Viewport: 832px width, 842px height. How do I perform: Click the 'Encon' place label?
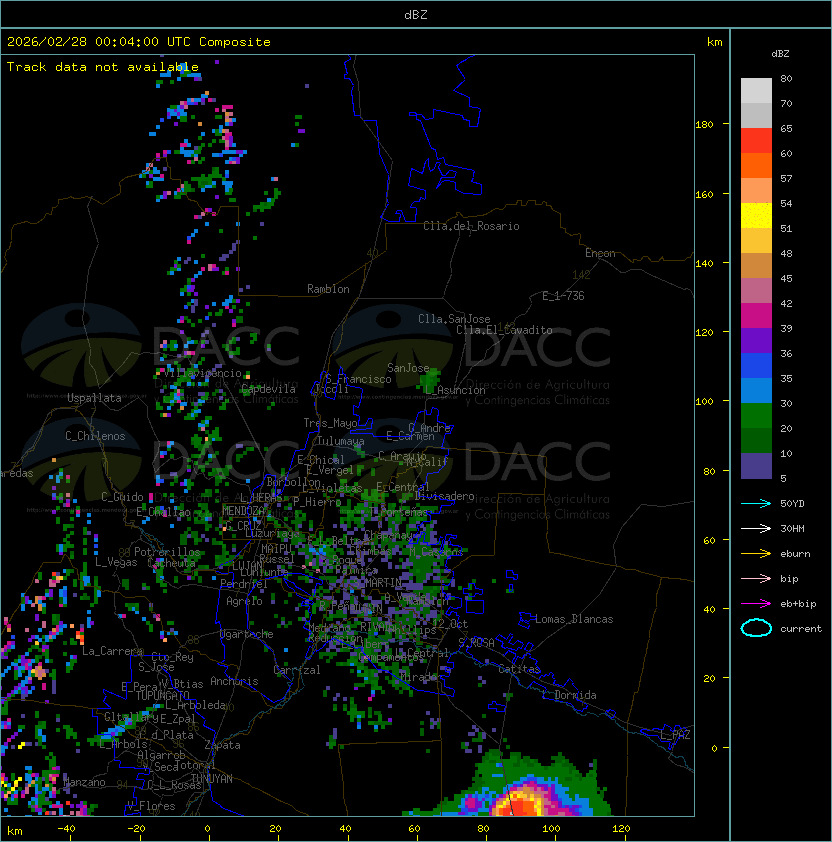point(600,253)
